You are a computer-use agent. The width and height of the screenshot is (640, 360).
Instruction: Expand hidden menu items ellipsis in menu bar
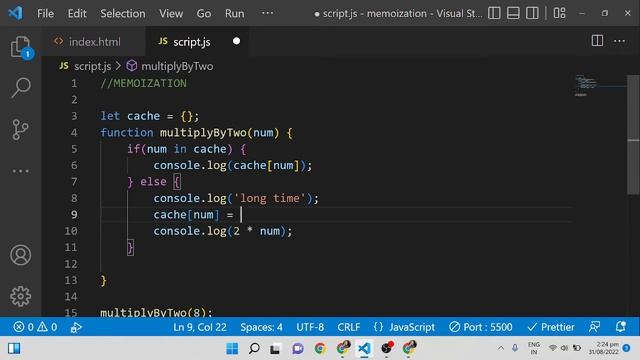coord(267,13)
